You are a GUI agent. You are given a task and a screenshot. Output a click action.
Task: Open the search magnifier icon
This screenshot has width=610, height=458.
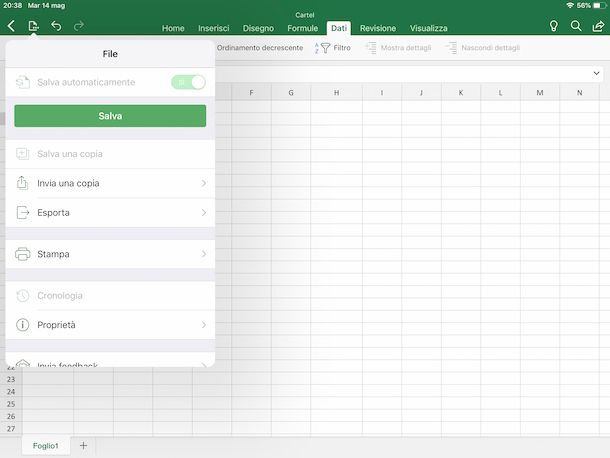pyautogui.click(x=576, y=26)
